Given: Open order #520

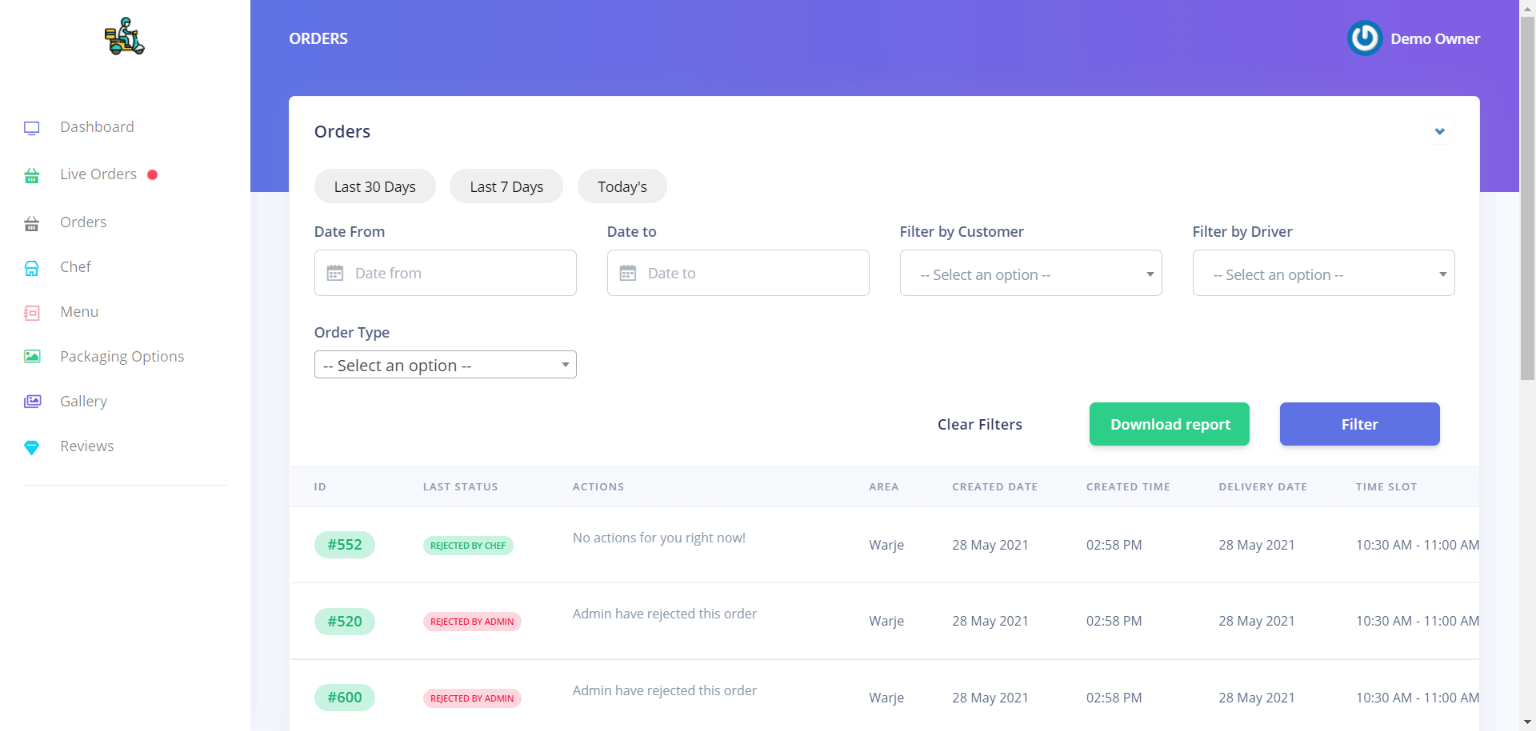Looking at the screenshot, I should pos(344,621).
